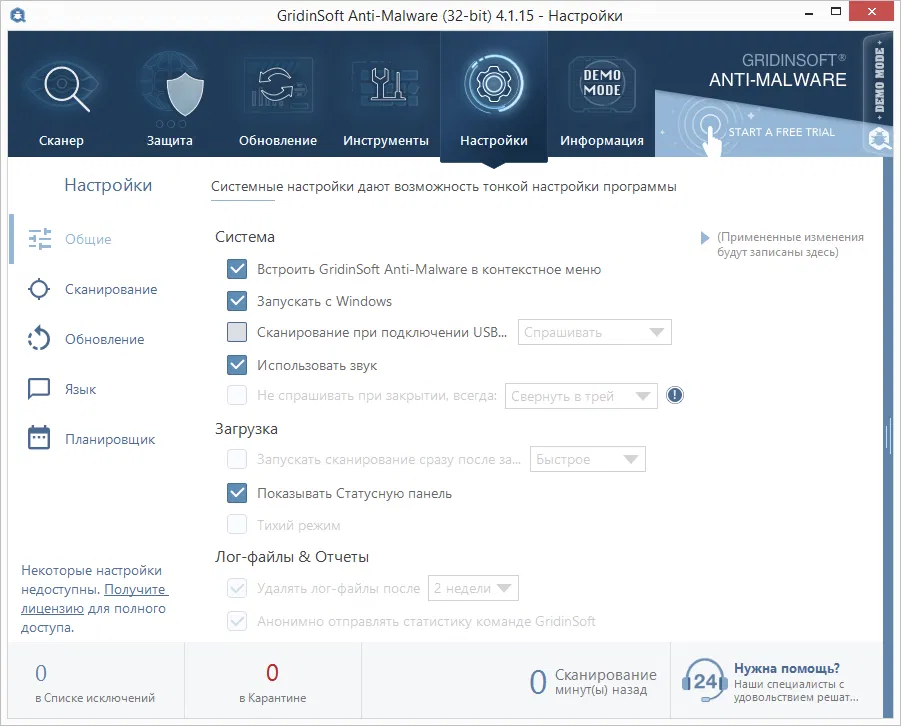Image resolution: width=901 pixels, height=726 pixels.
Task: Click the bug icon under DEMO MODE ribbon
Action: tap(879, 139)
